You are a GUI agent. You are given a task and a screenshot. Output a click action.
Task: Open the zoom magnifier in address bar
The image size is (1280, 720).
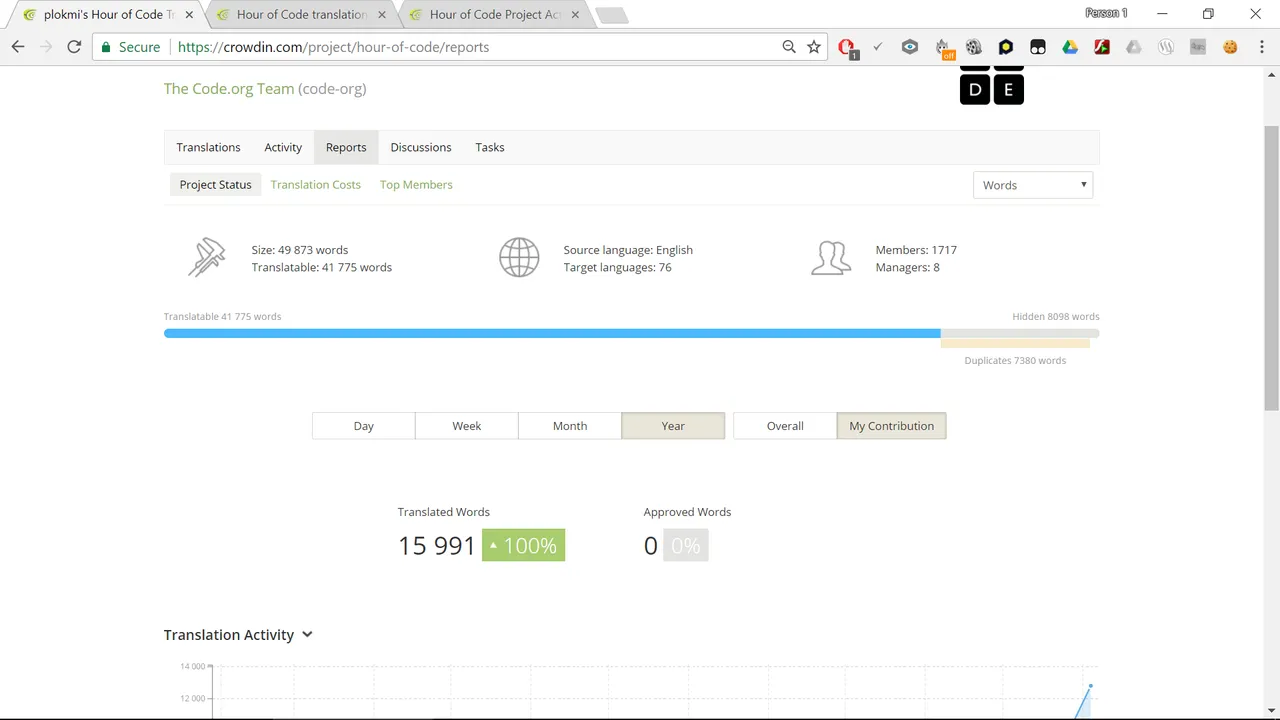(789, 47)
